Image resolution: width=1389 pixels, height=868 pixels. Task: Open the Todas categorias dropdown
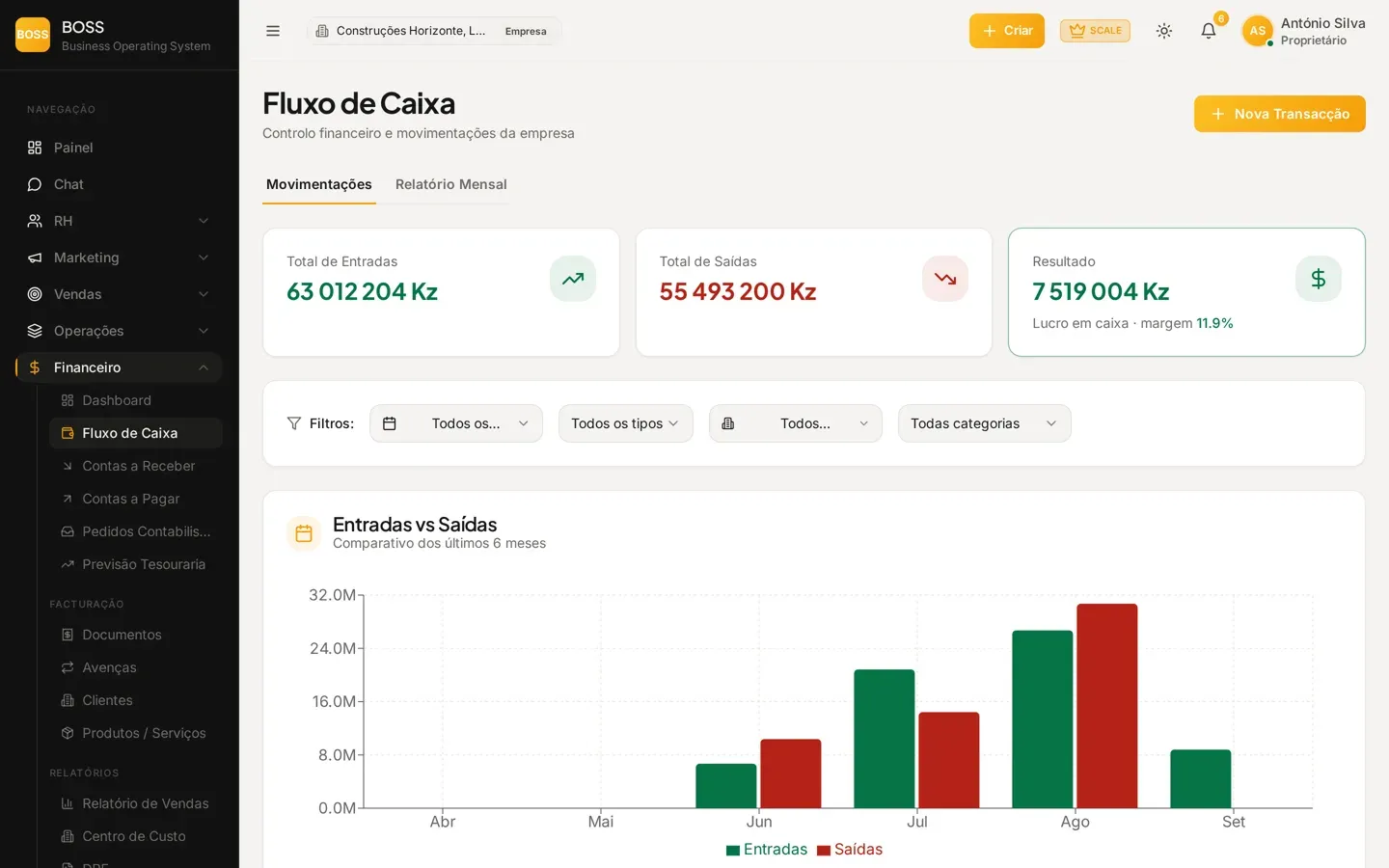coord(985,423)
